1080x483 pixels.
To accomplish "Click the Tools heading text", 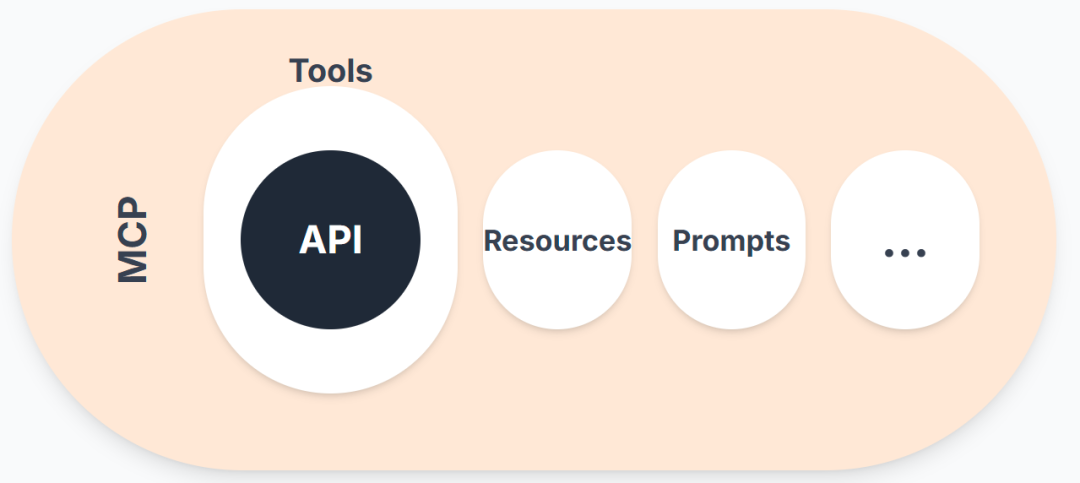I will (x=331, y=70).
